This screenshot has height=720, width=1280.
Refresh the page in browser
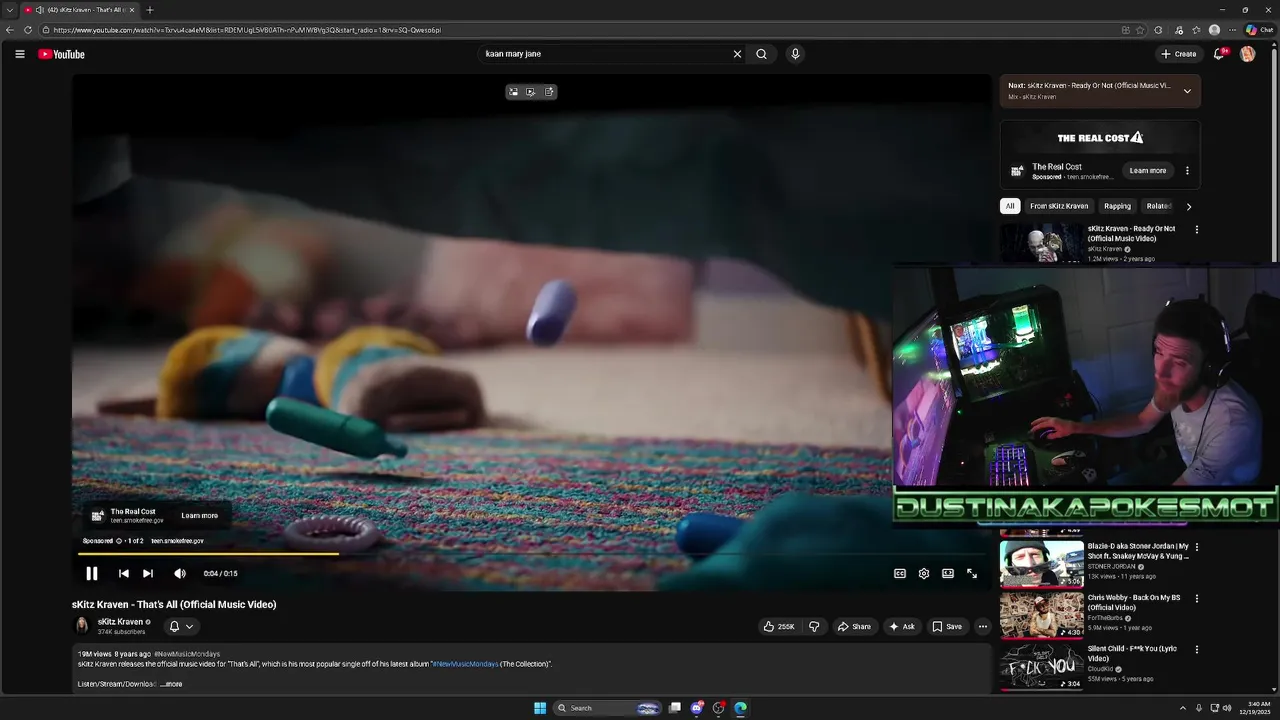[x=27, y=30]
